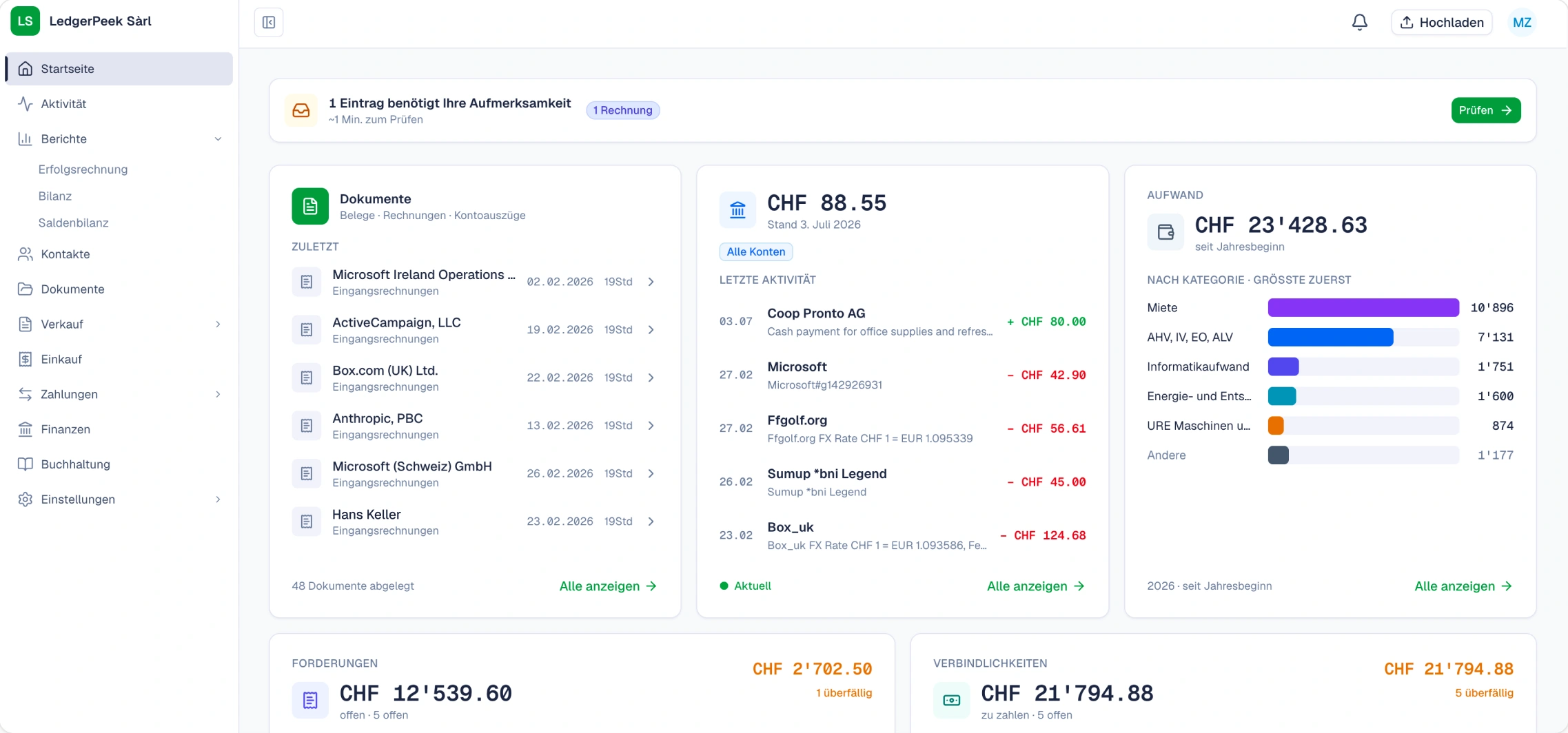Click the Verkauf document icon
This screenshot has width=1568, height=733.
coord(26,324)
